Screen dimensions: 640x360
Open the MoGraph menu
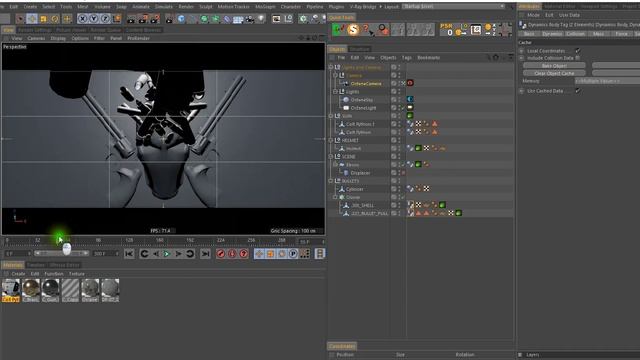click(x=265, y=7)
